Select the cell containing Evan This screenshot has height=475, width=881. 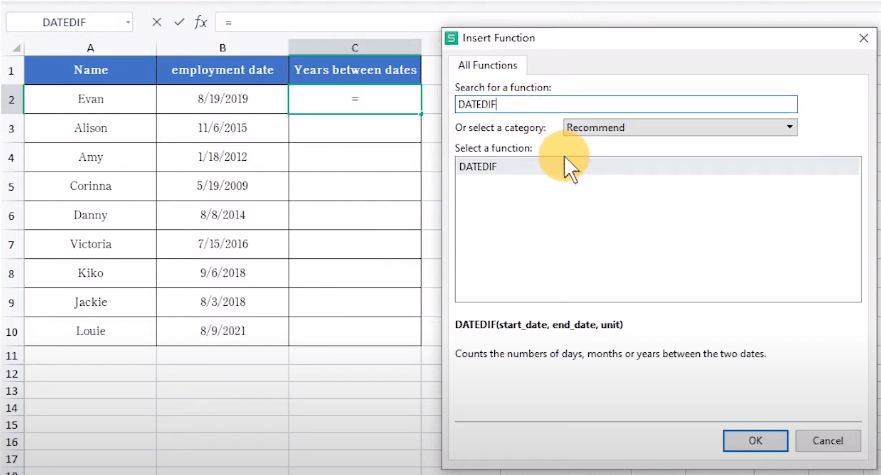(x=90, y=99)
